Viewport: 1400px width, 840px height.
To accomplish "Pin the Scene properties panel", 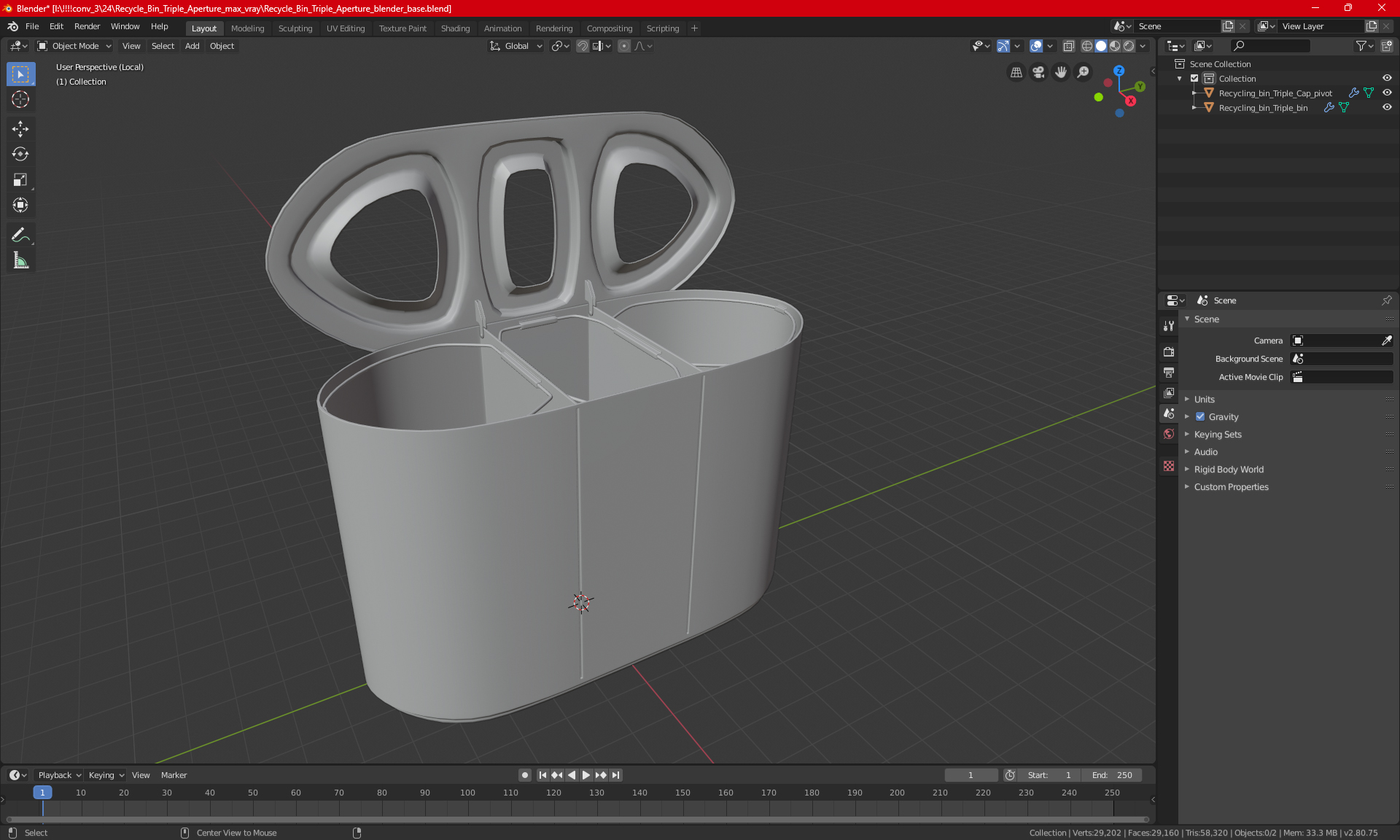I will (1386, 300).
